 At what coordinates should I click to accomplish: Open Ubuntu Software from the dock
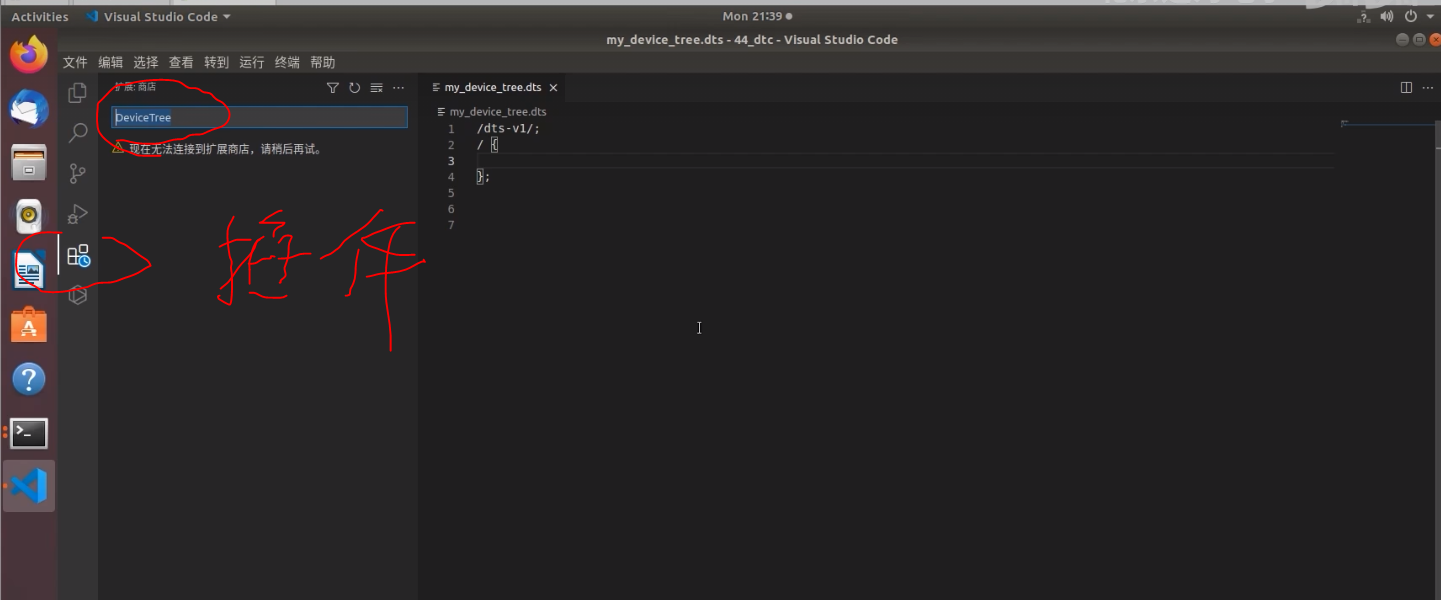(x=29, y=325)
